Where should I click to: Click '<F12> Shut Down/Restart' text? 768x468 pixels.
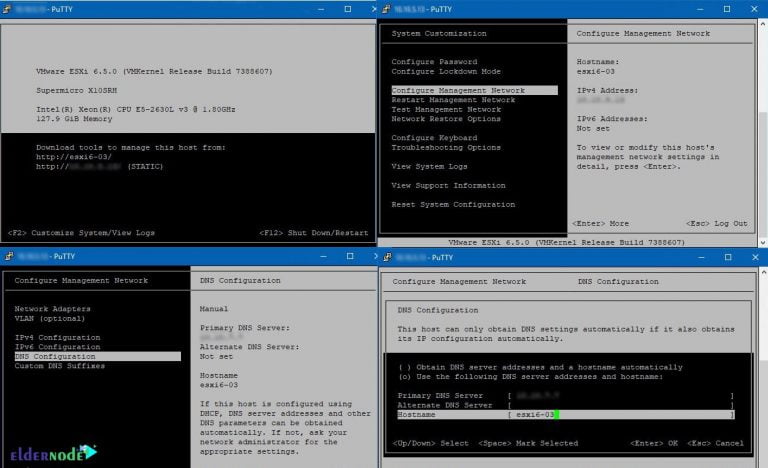tap(313, 233)
